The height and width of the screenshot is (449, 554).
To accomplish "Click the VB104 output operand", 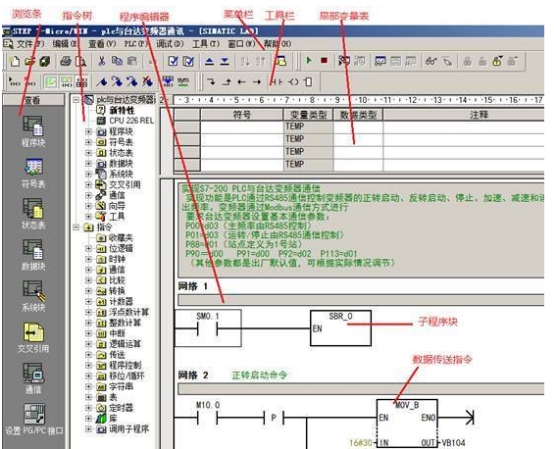I will tap(453, 443).
